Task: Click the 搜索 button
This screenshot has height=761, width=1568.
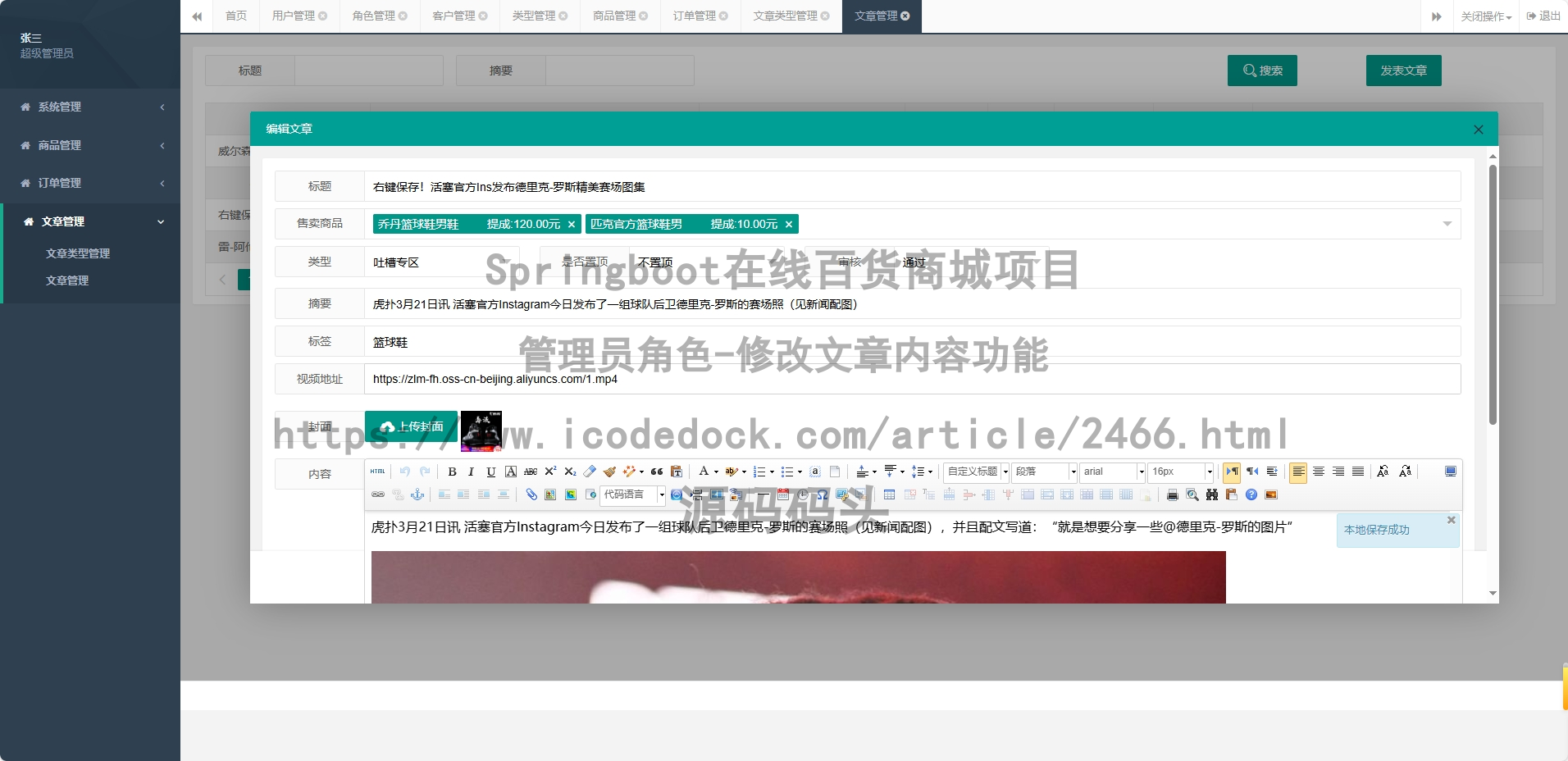Action: [1263, 71]
